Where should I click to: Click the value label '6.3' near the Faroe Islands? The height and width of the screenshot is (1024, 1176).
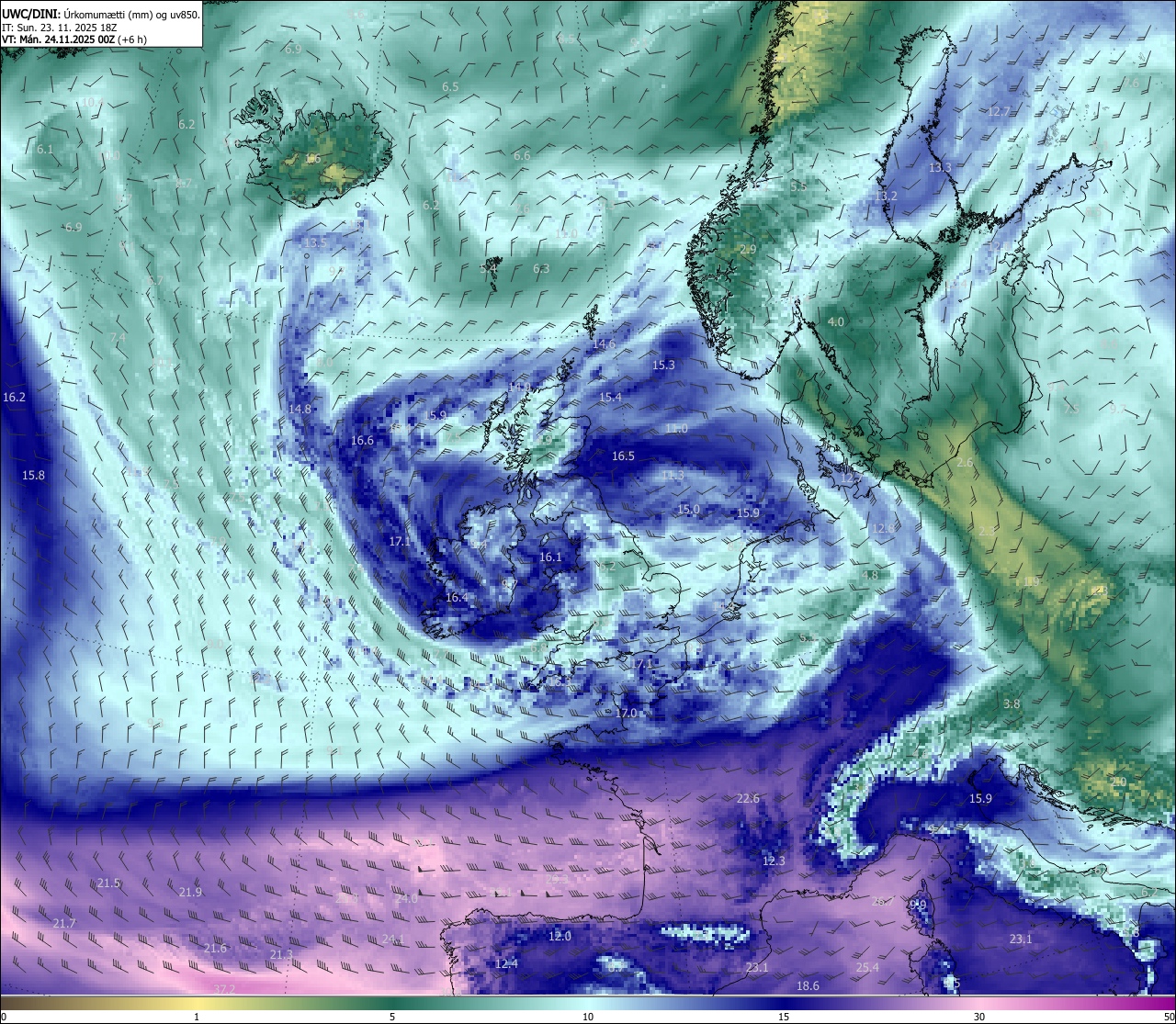click(541, 269)
